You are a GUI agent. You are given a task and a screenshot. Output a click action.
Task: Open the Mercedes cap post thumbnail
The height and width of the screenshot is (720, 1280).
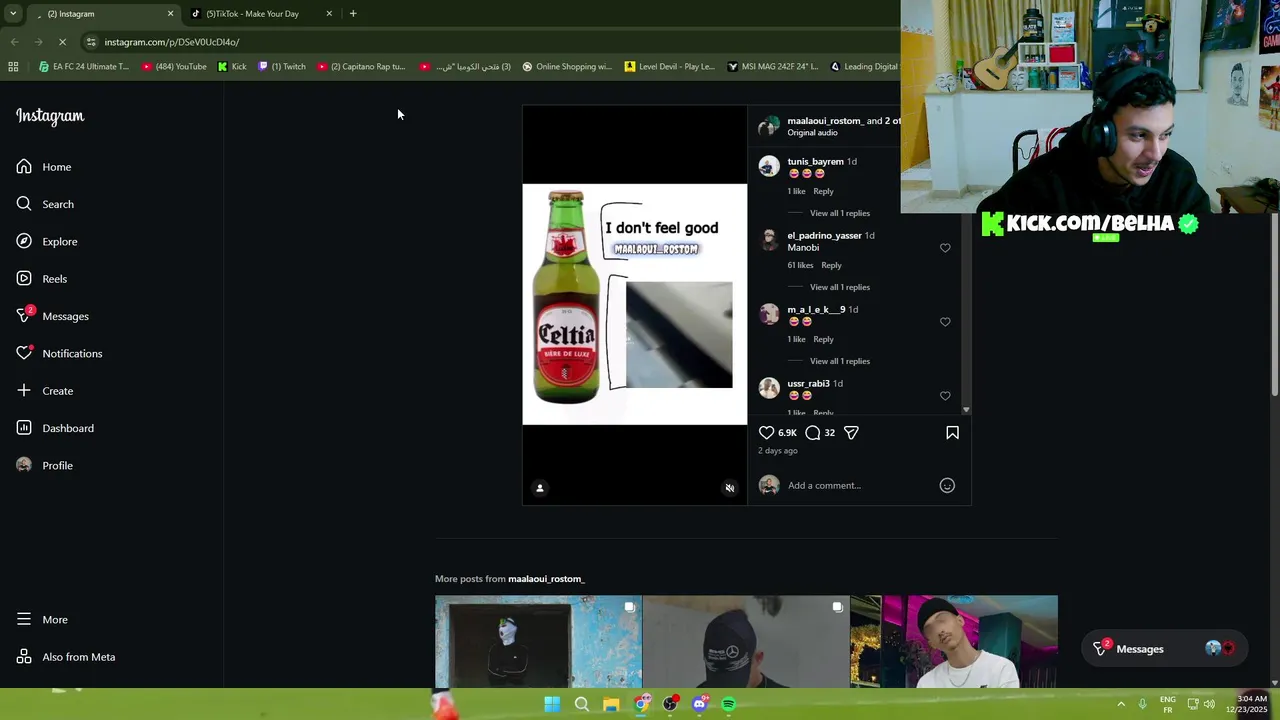746,641
